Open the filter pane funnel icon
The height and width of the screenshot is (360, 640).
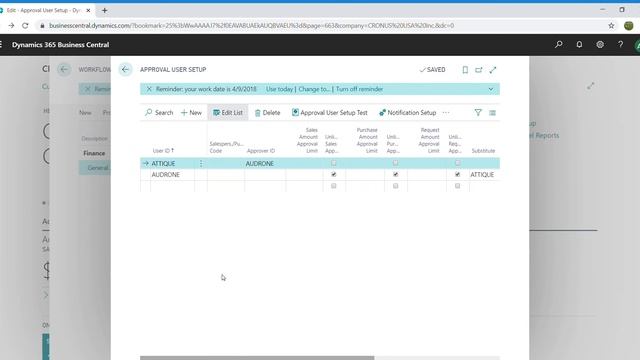(x=478, y=113)
